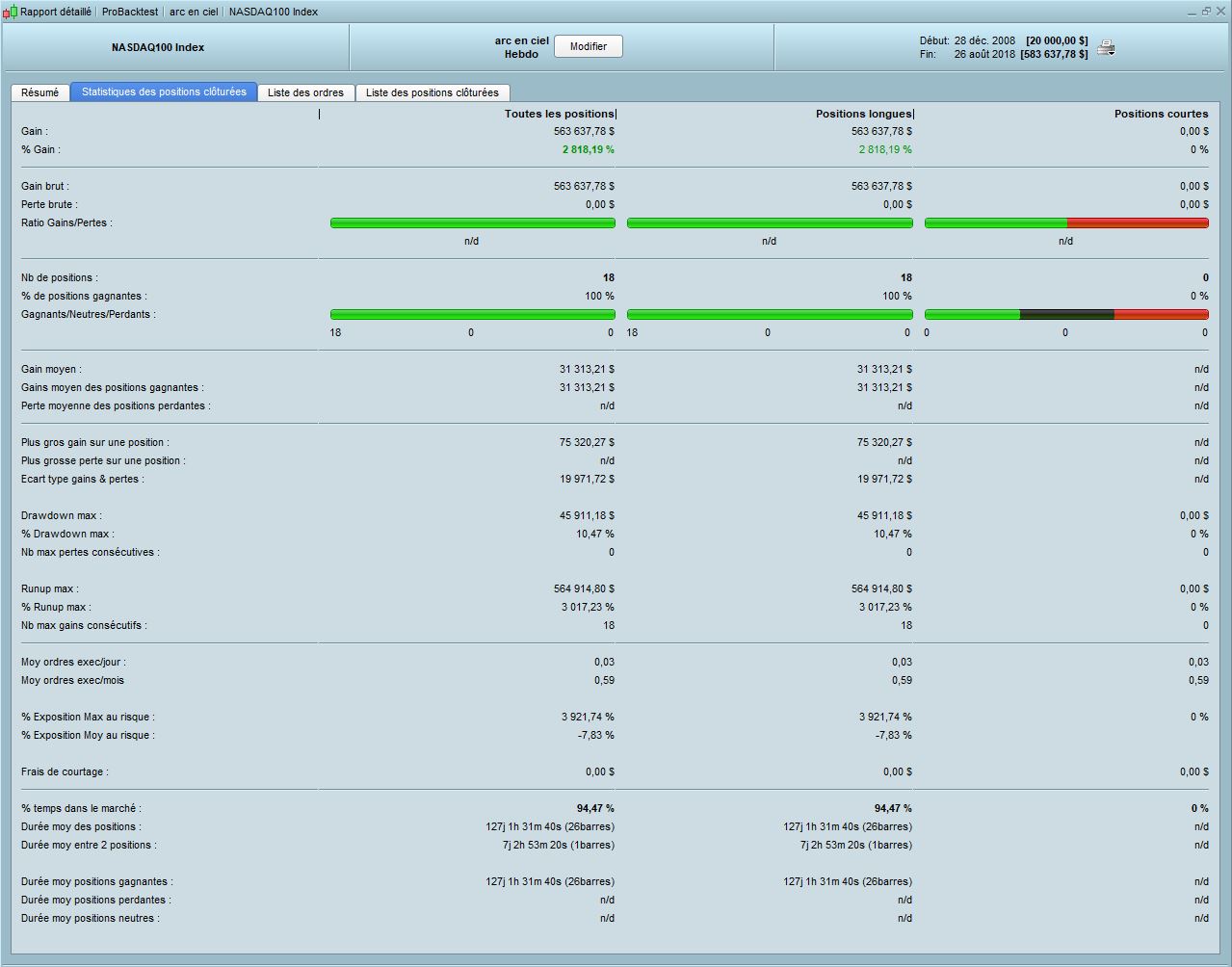Click the Gain moyen row label

(x=51, y=369)
